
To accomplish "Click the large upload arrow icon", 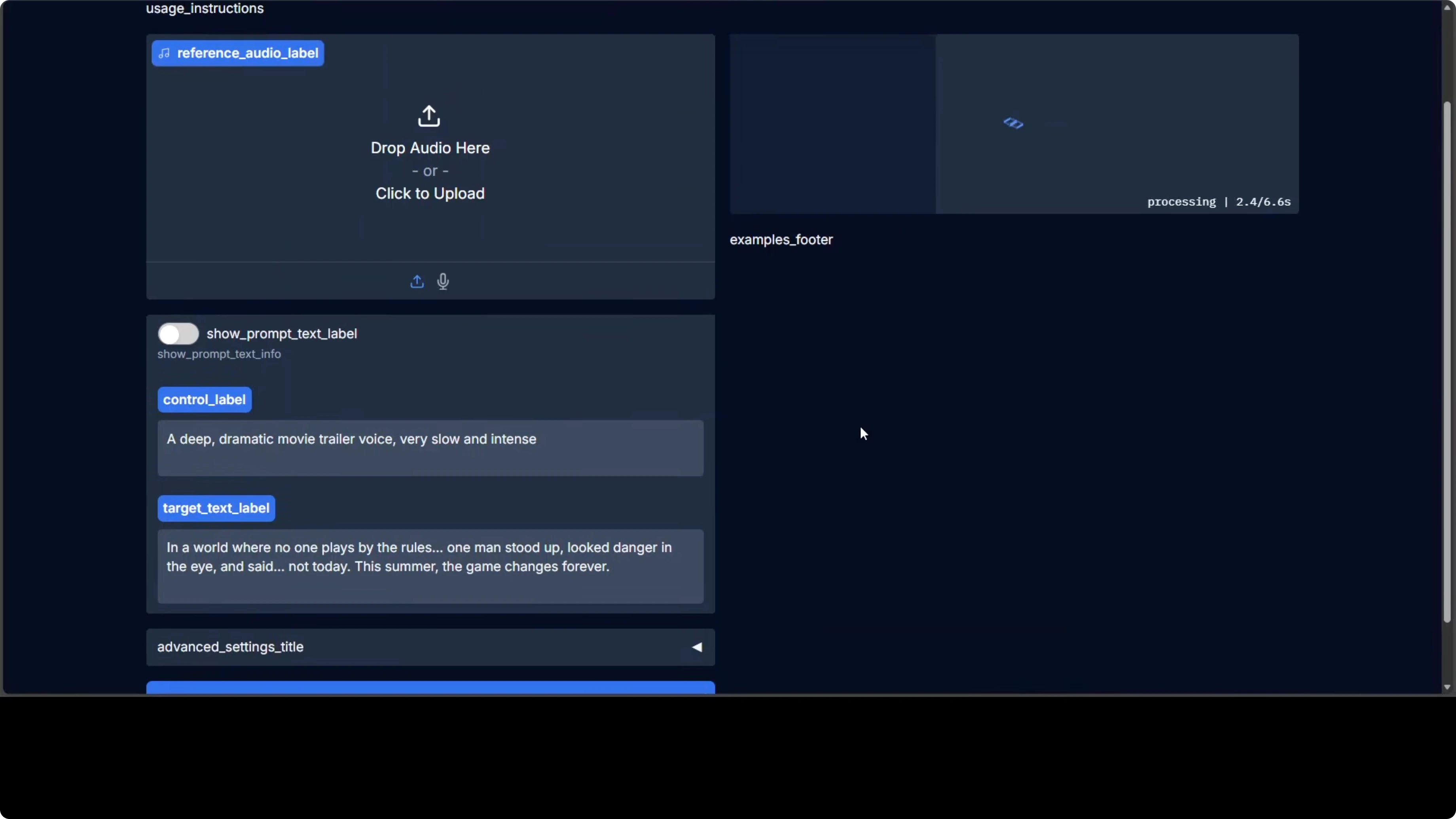I will [429, 116].
